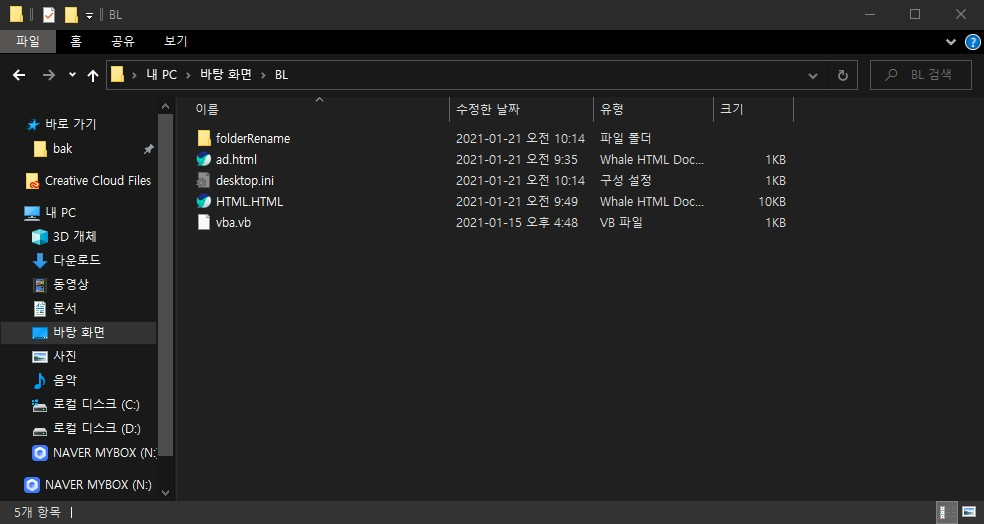
Task: Select 내 PC in the navigation pane
Action: tap(60, 213)
